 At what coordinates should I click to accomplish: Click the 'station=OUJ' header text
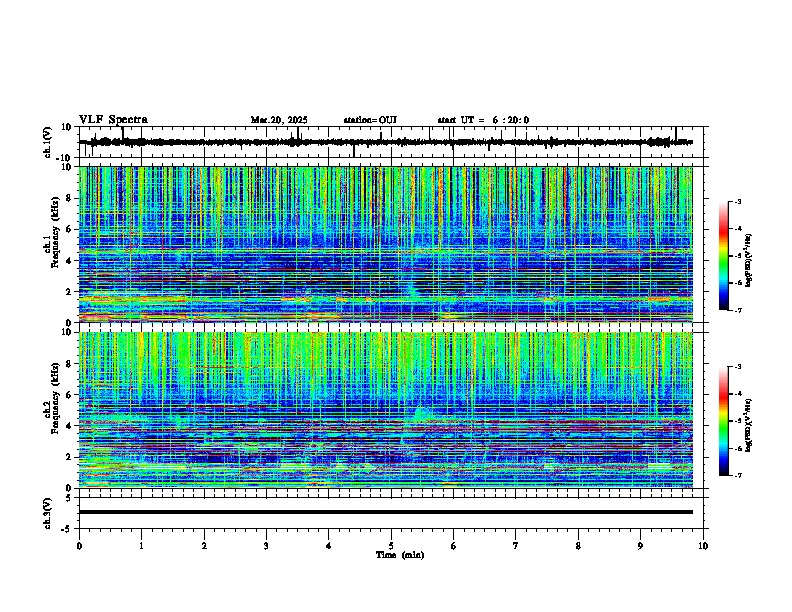click(x=370, y=120)
